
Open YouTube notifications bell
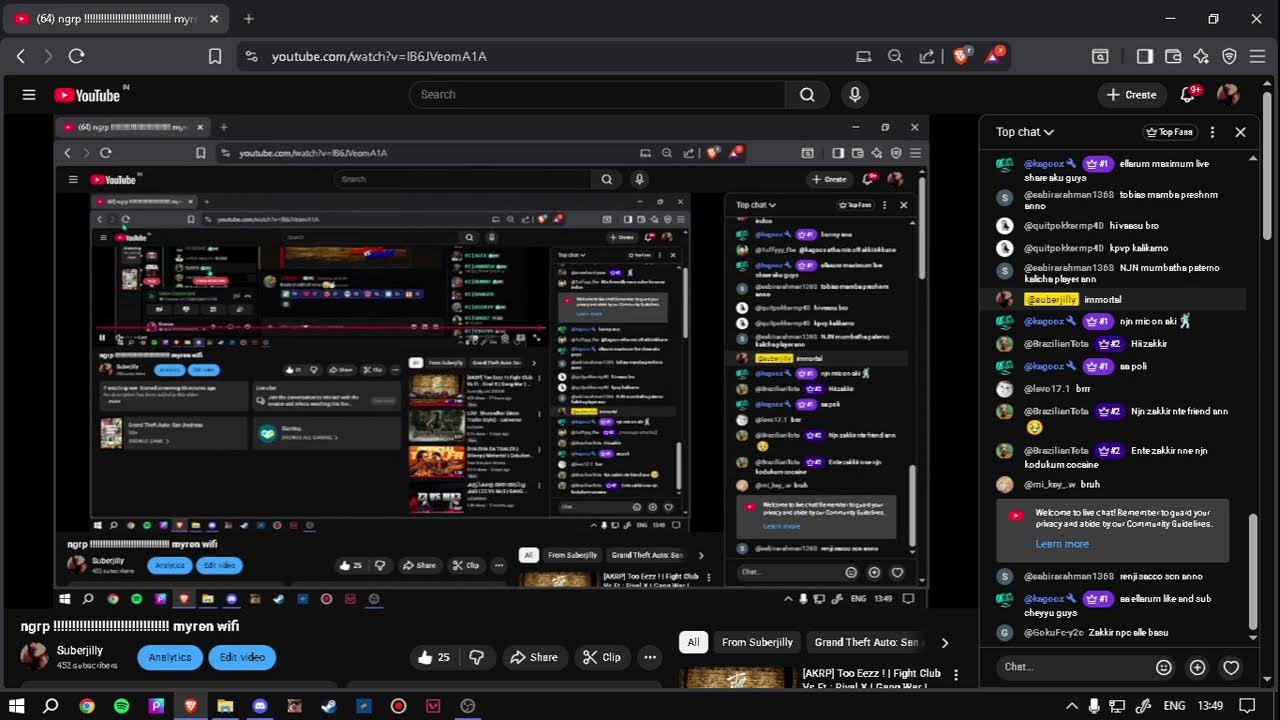pyautogui.click(x=1188, y=95)
